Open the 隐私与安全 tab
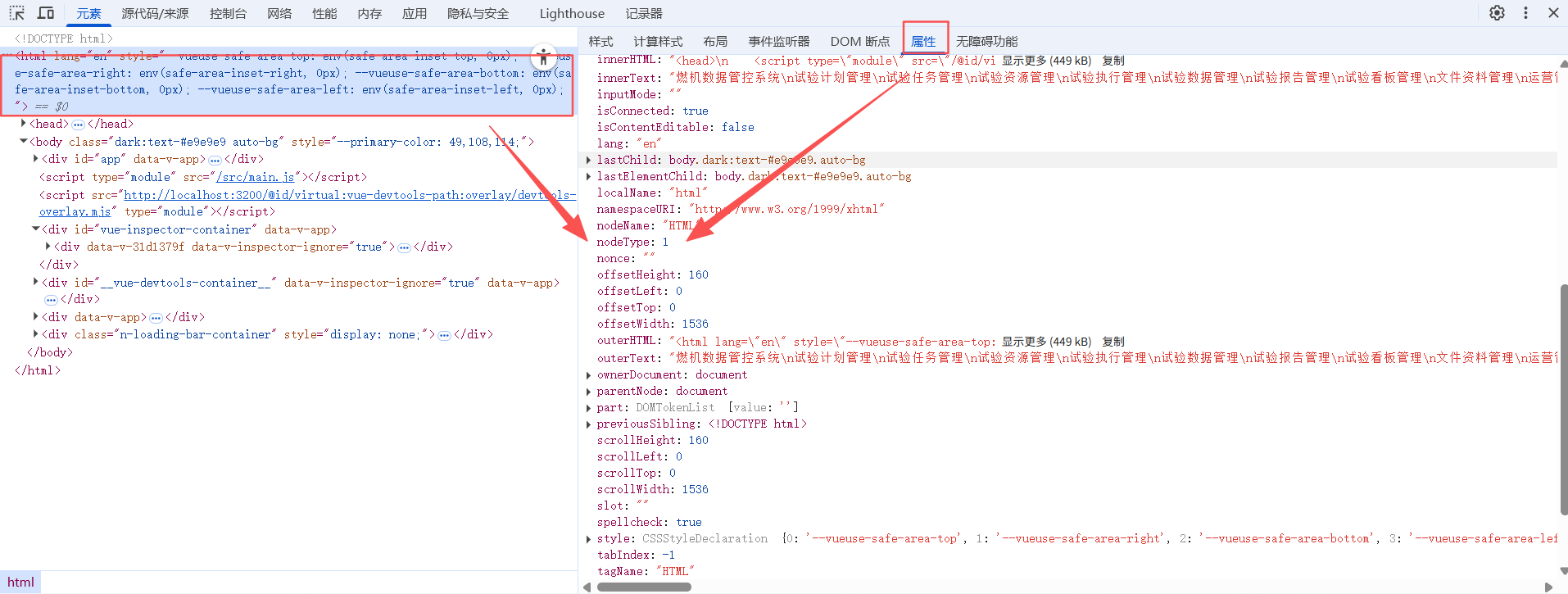 pos(478,14)
